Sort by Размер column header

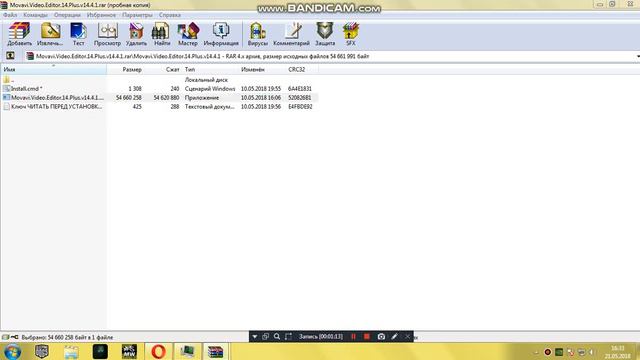(125, 69)
